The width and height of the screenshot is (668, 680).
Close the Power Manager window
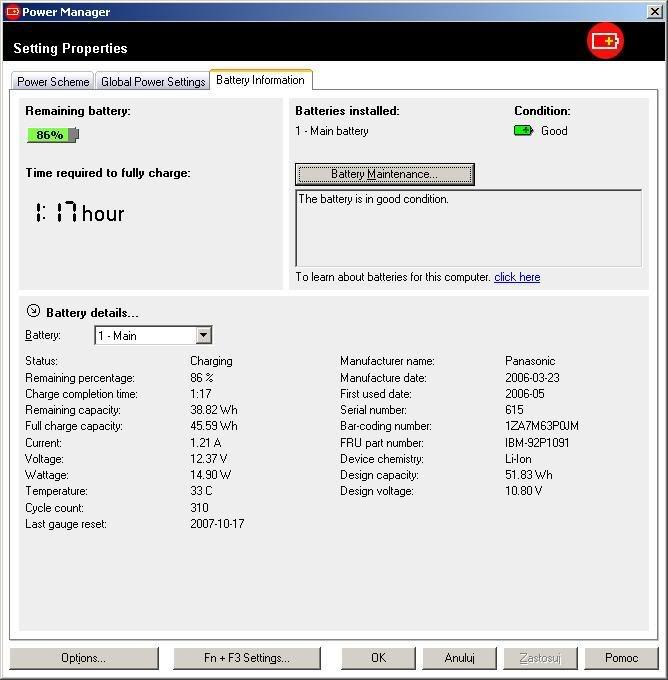pos(654,11)
